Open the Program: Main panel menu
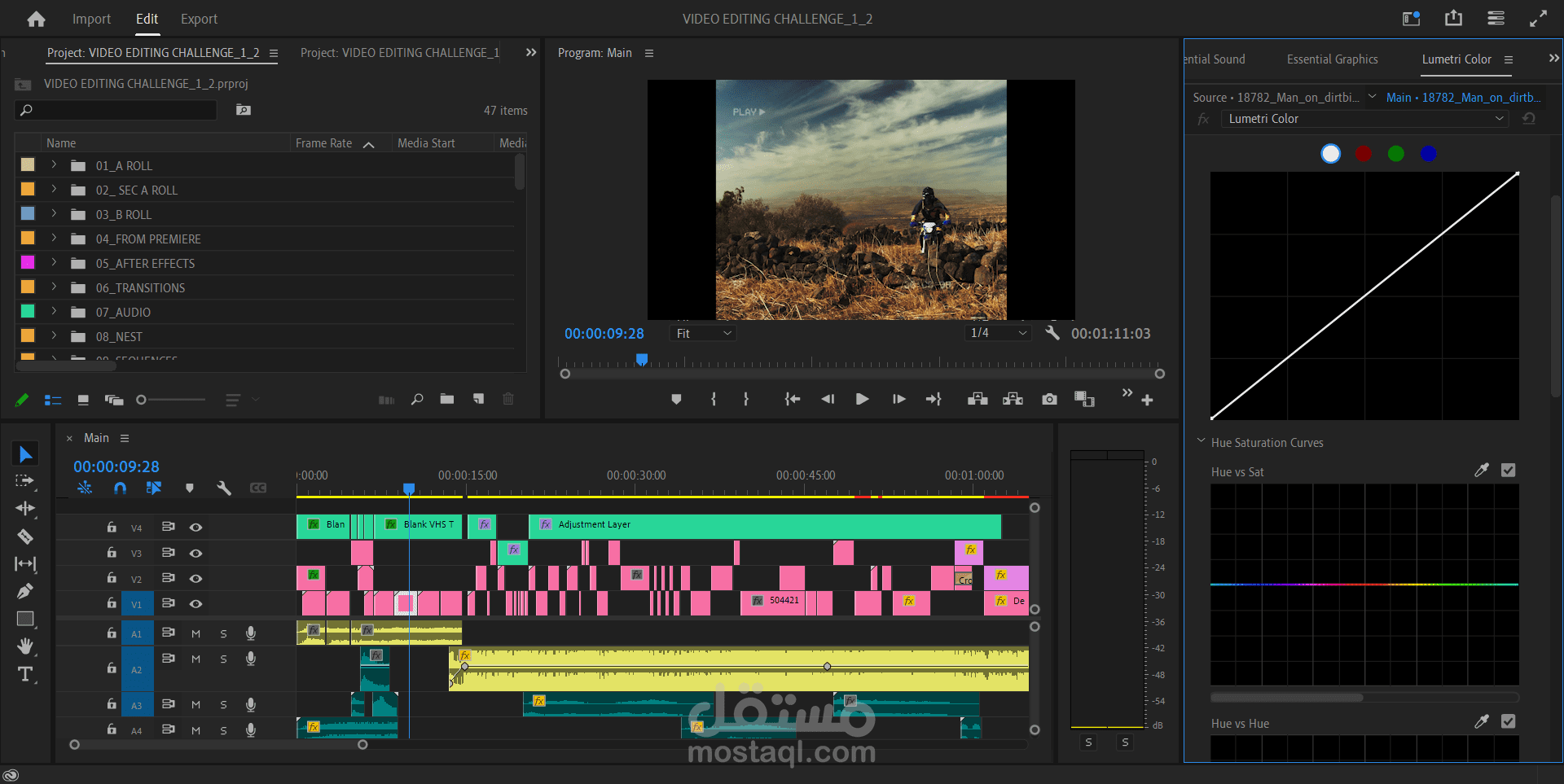The width and height of the screenshot is (1564, 784). tap(649, 53)
